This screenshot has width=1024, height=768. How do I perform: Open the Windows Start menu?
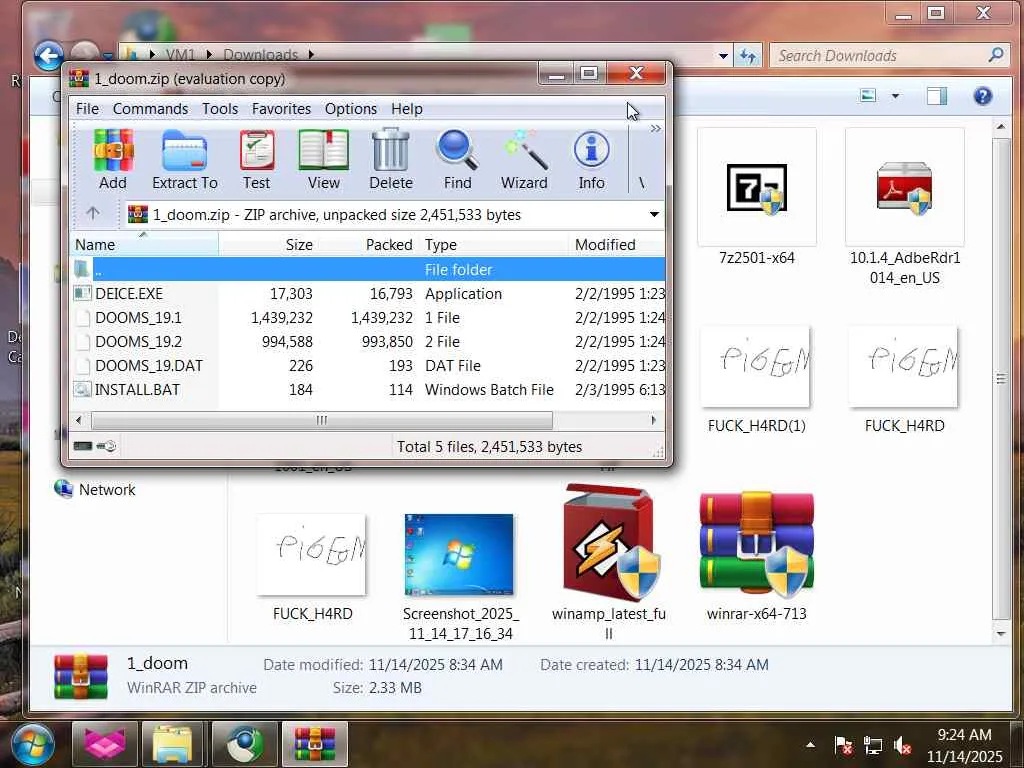33,745
